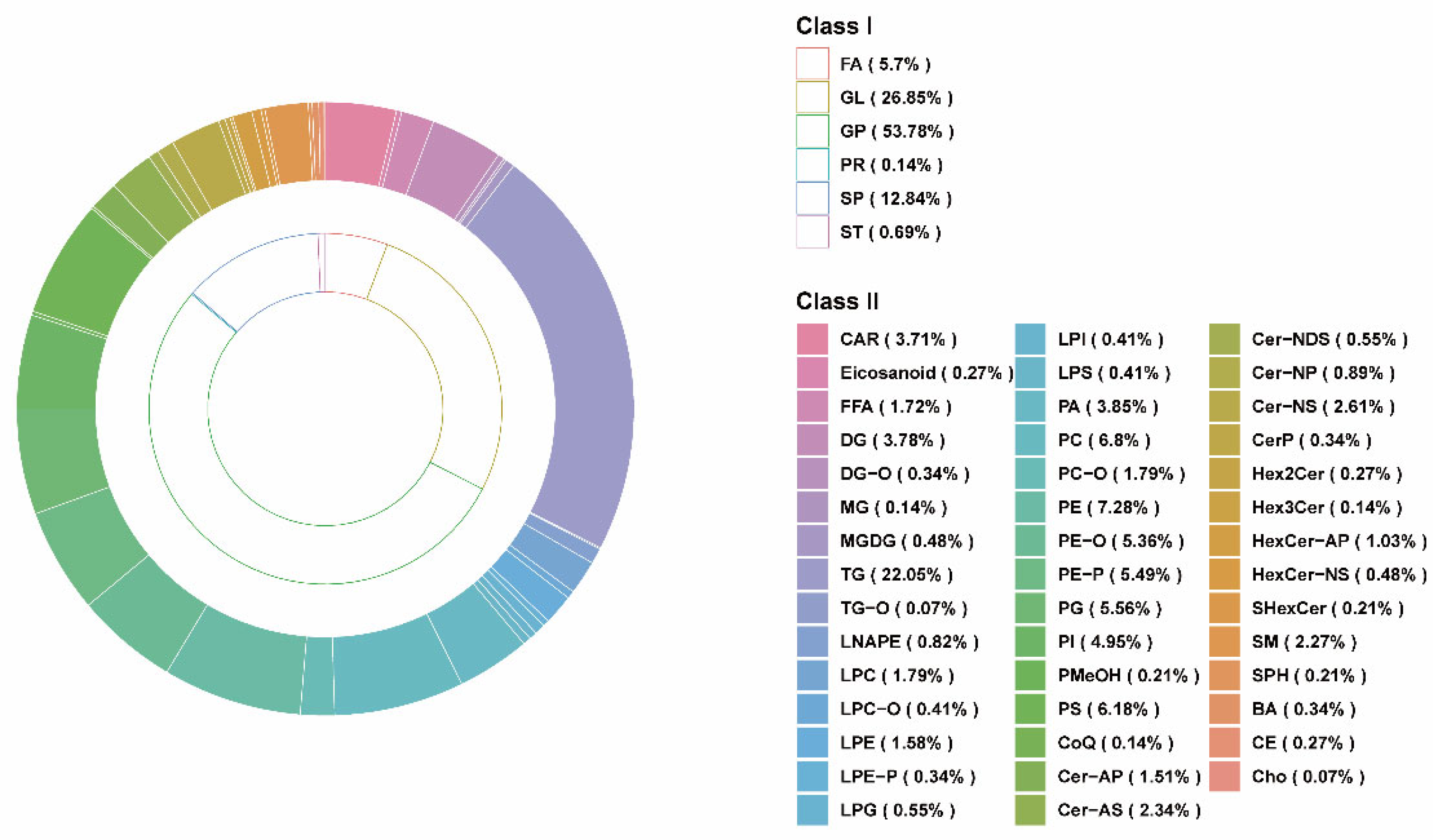Click the LPG ( 0.55% ) legend label
1440x840 pixels.
897,810
